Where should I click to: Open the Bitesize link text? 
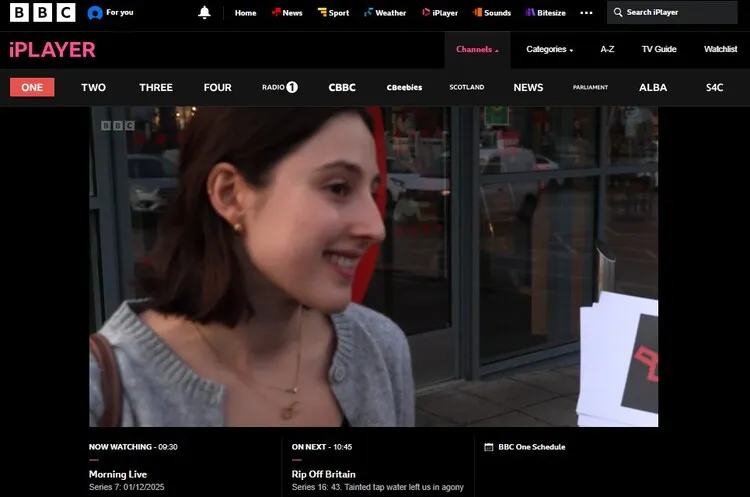(x=551, y=13)
